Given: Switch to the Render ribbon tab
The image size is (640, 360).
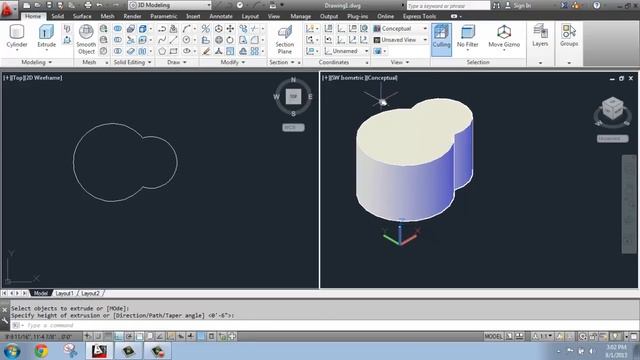Looking at the screenshot, I should tap(132, 16).
